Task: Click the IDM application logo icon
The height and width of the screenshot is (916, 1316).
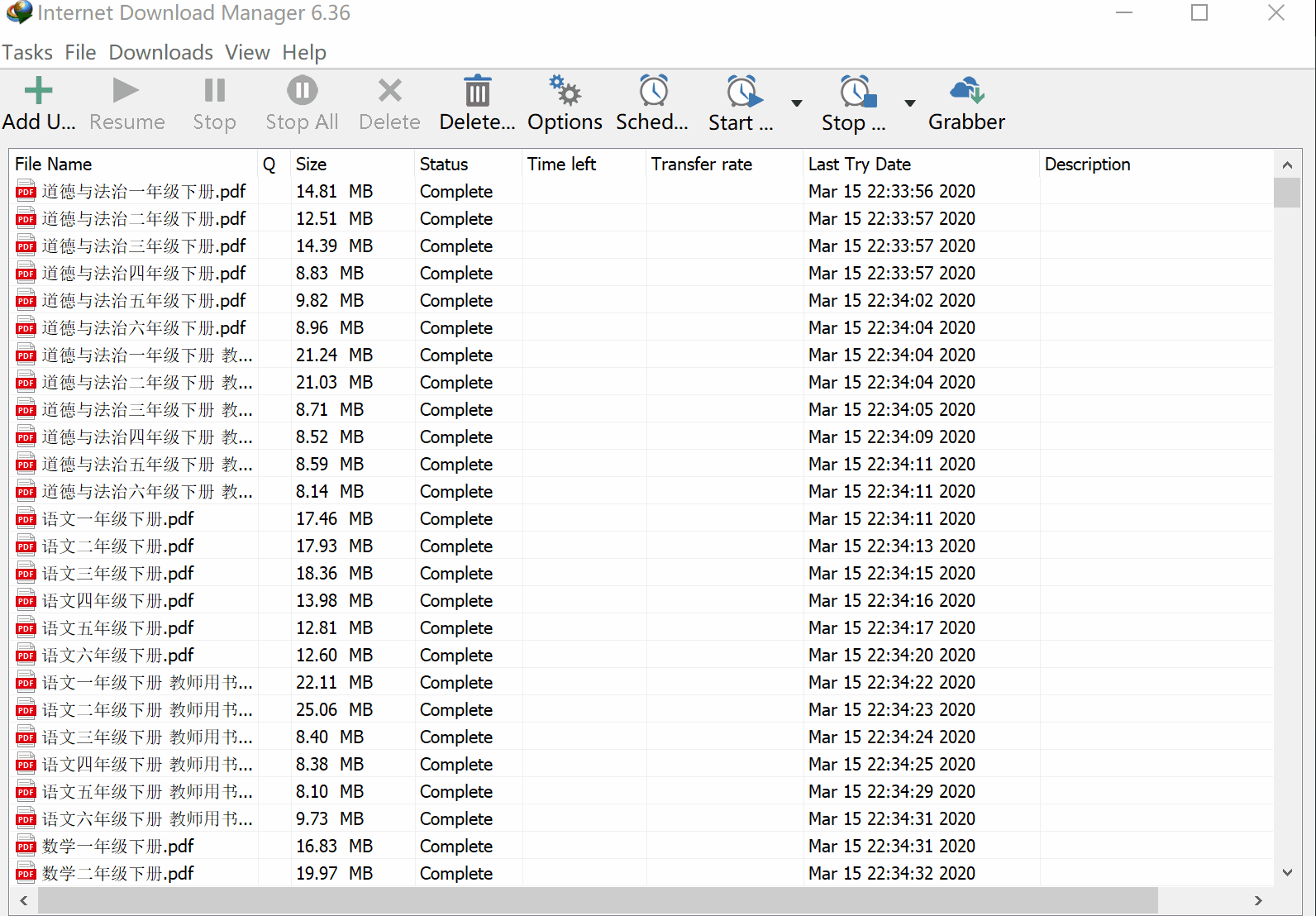Action: click(18, 12)
